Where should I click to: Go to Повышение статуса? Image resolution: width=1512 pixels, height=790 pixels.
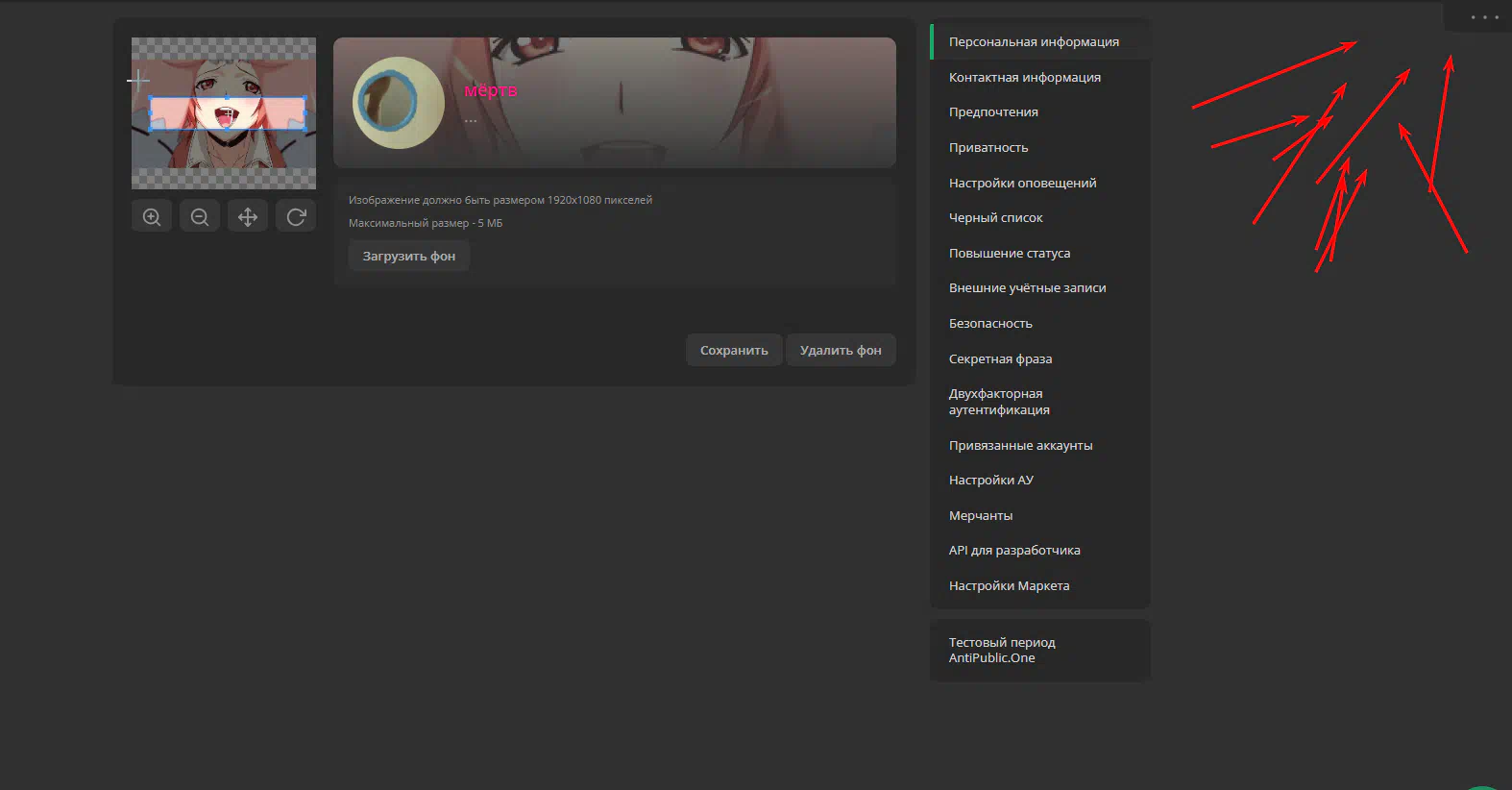click(1040, 253)
